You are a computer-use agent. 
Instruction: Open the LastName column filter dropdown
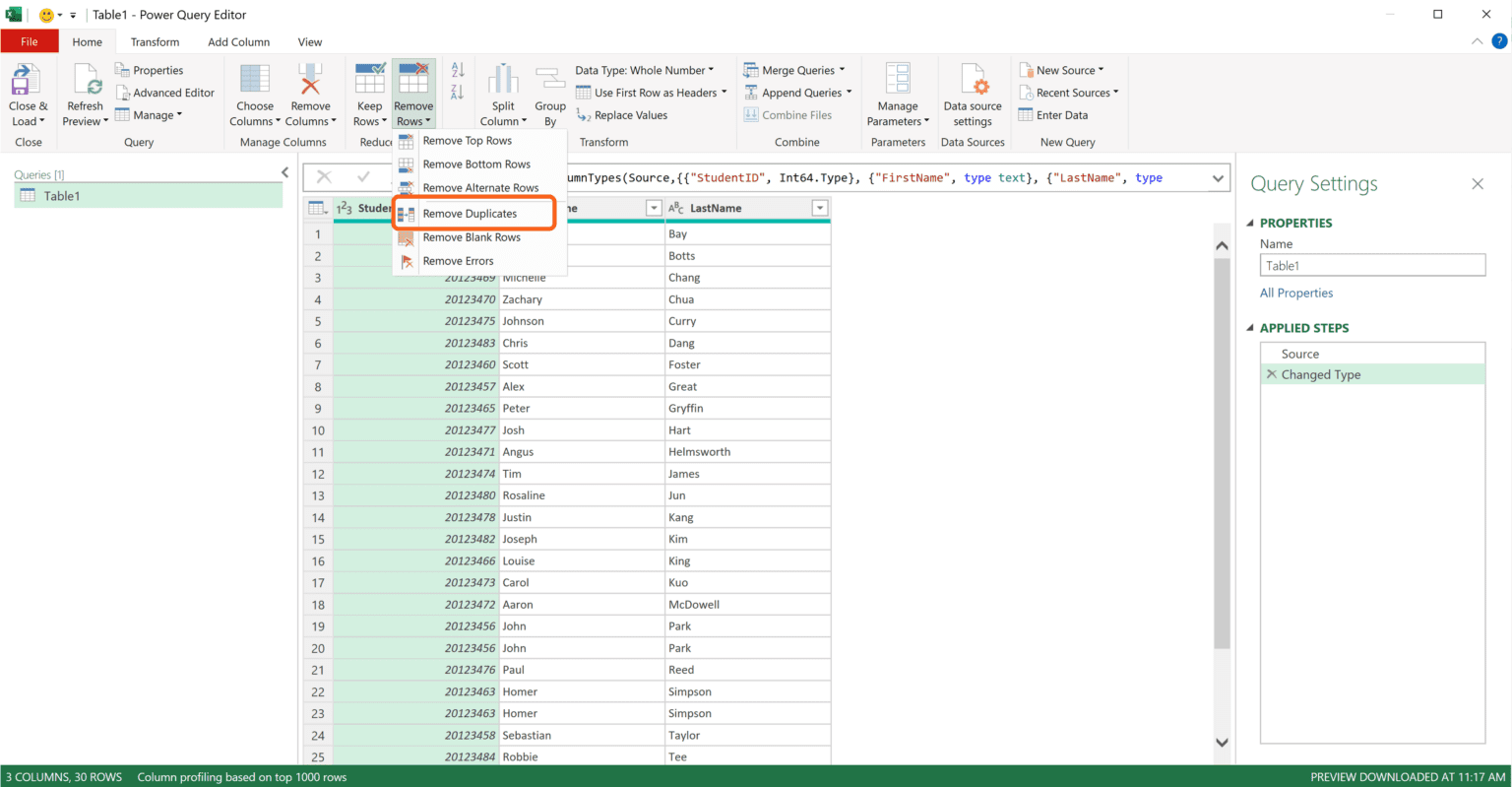point(820,207)
